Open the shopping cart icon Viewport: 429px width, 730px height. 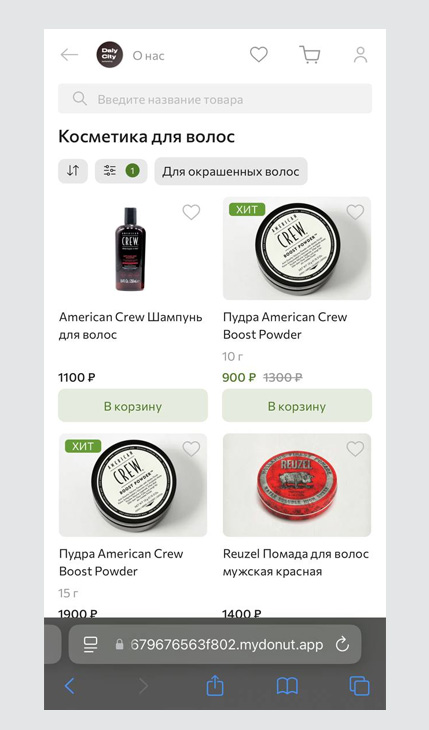[310, 54]
